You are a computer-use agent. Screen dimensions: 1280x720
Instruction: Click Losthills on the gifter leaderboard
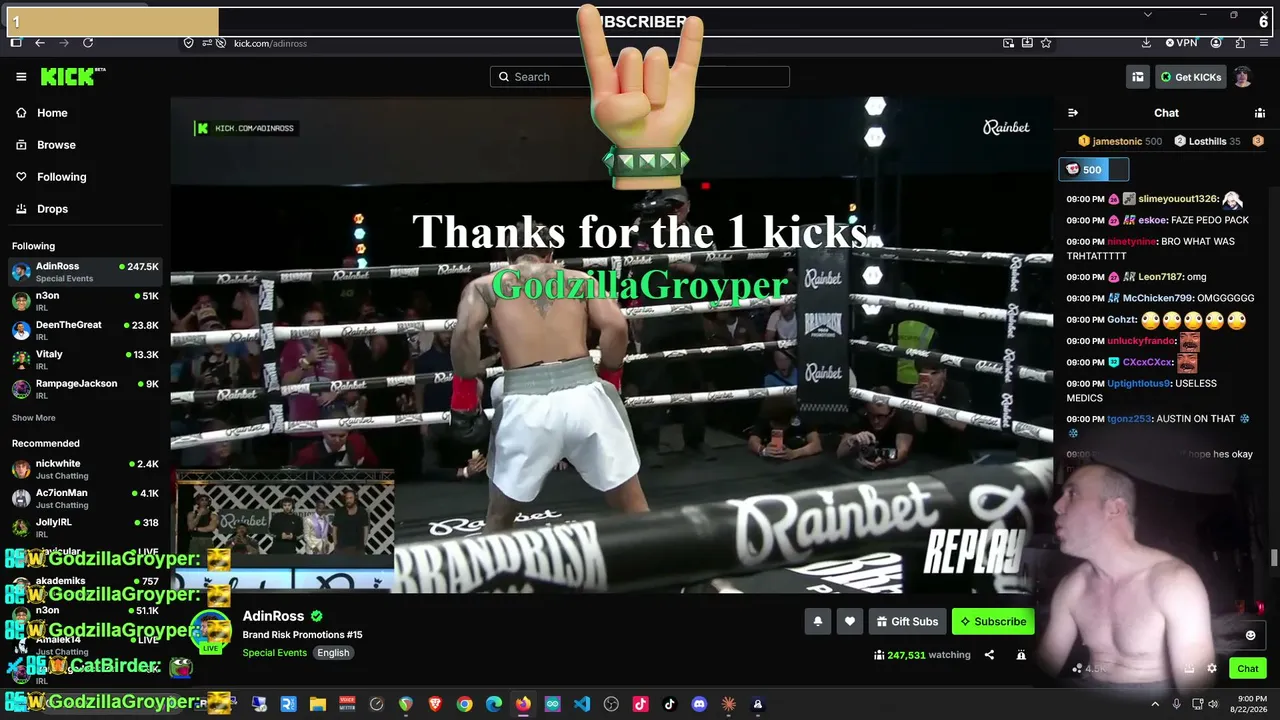pos(1207,141)
